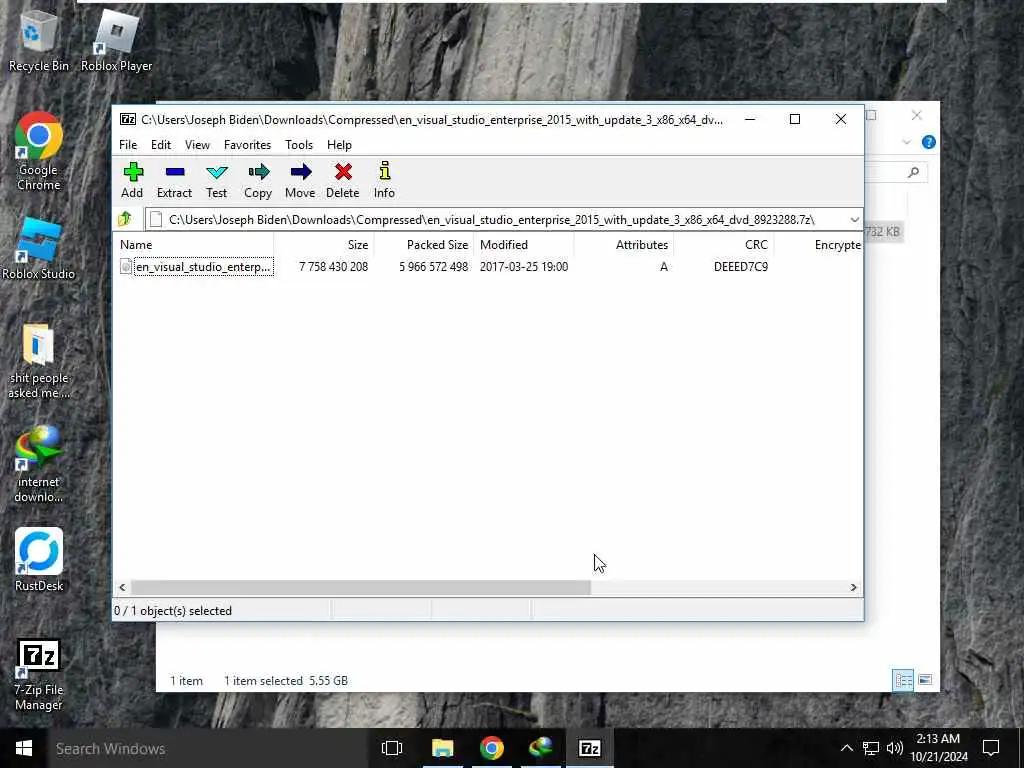Expand the Explorer ribbon chevron
This screenshot has width=1024, height=768.
(906, 142)
